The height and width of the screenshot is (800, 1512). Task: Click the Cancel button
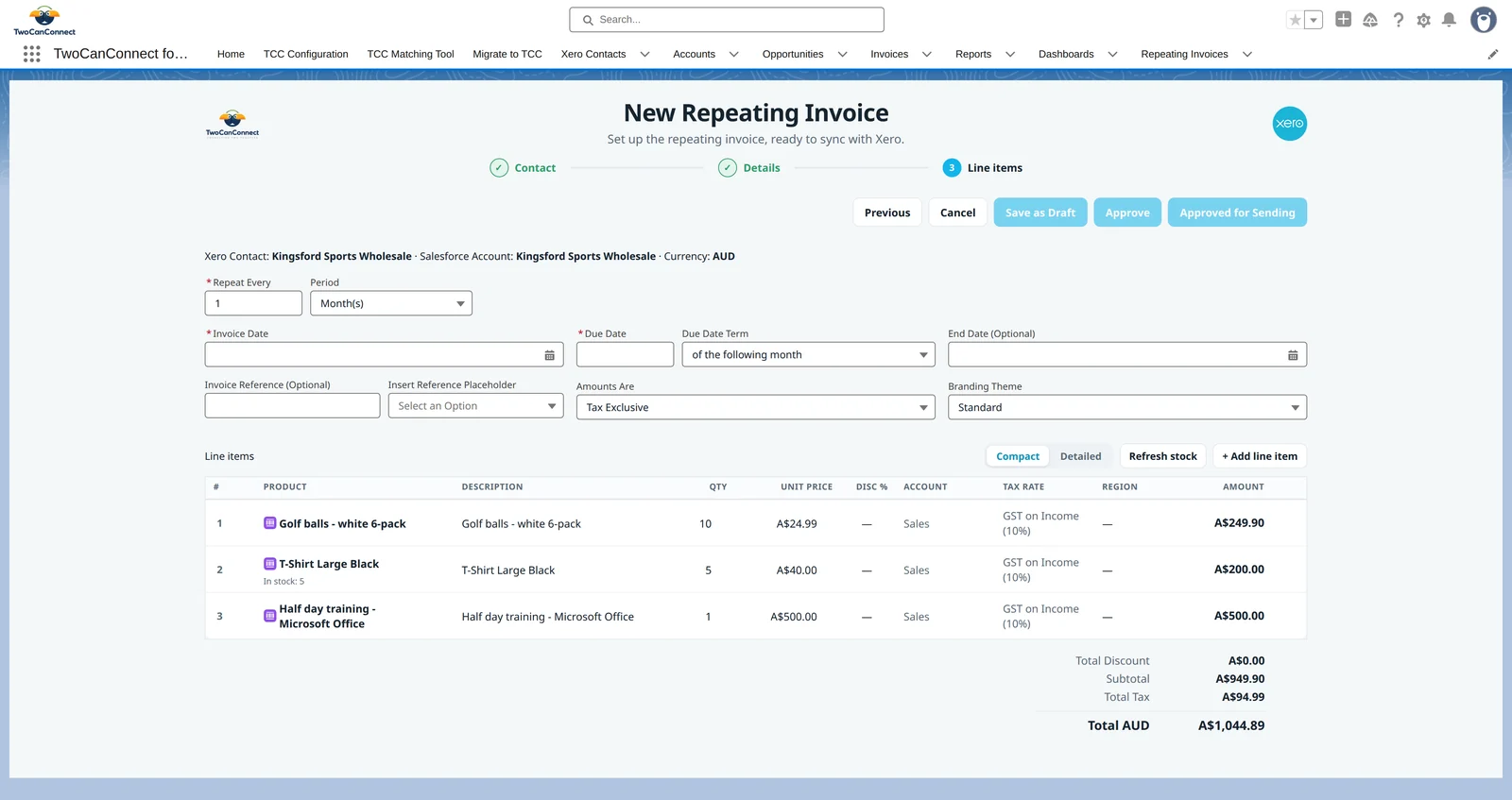[x=957, y=213]
